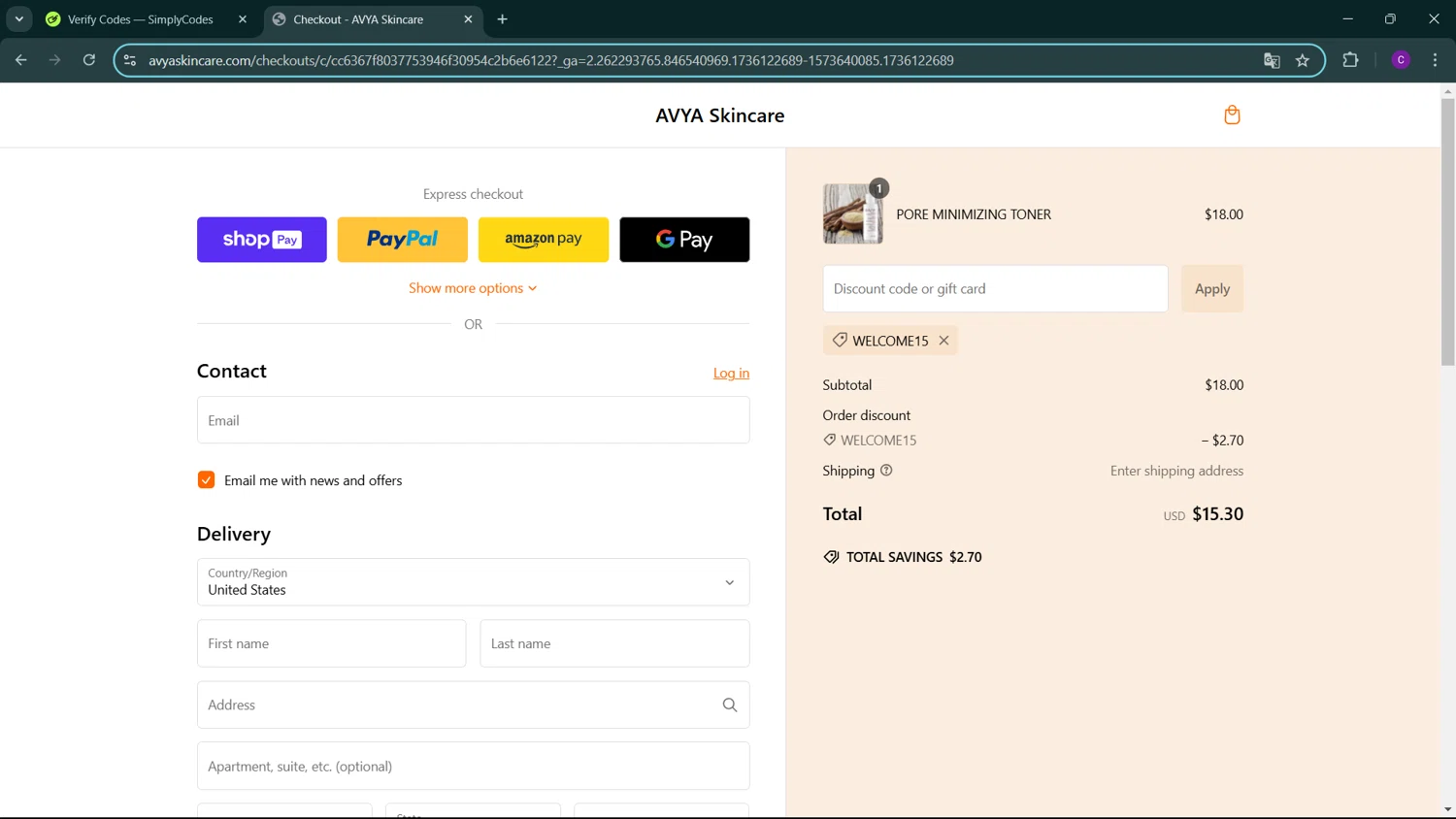Click the shipping info question mark icon
The width and height of the screenshot is (1456, 819).
point(886,471)
